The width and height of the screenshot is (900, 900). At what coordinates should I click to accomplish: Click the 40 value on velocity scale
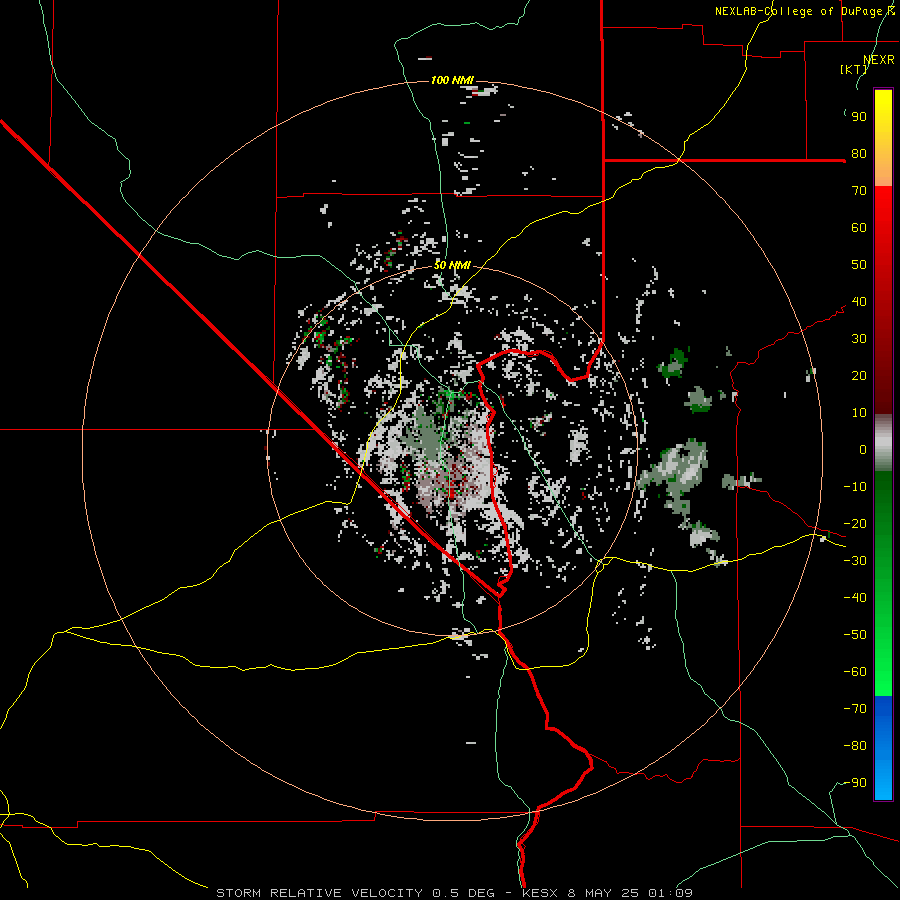coord(859,302)
